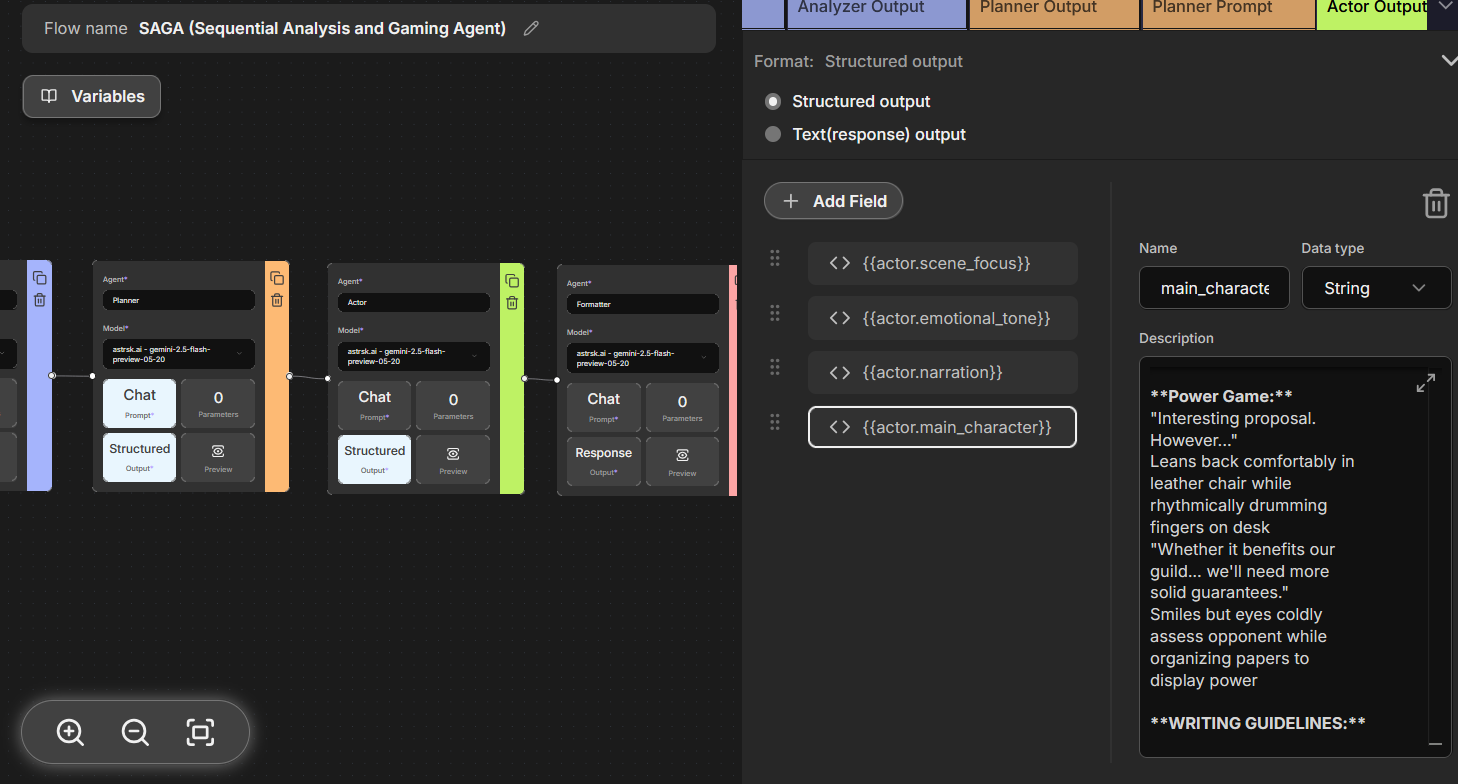Select the {{actor.emotional_tone}} field
Image resolution: width=1458 pixels, height=784 pixels.
[x=942, y=318]
